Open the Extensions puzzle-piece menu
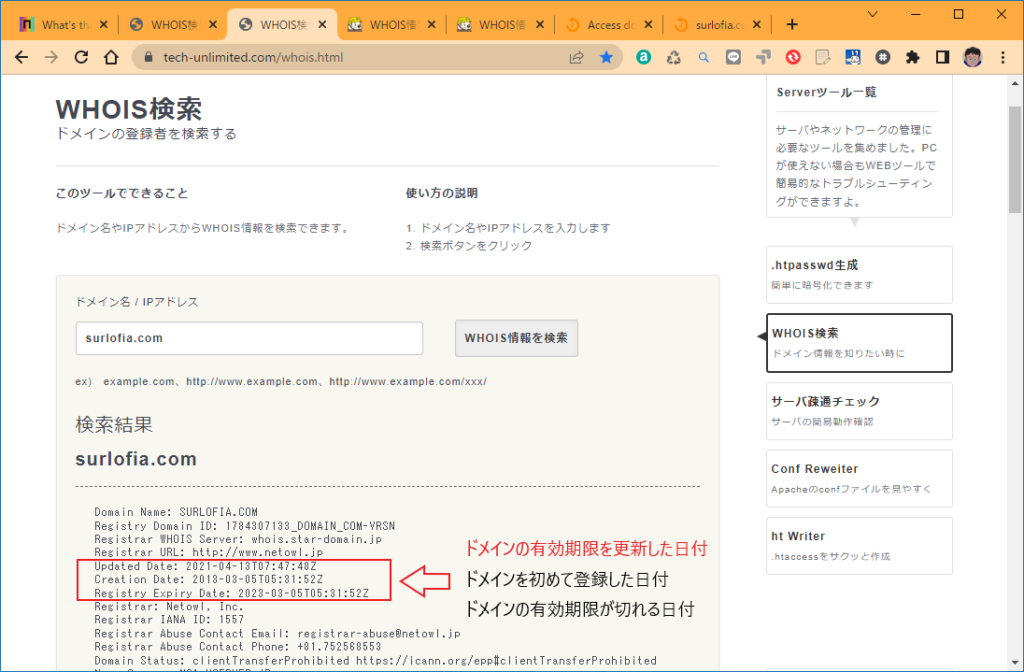This screenshot has width=1024, height=672. [x=913, y=57]
